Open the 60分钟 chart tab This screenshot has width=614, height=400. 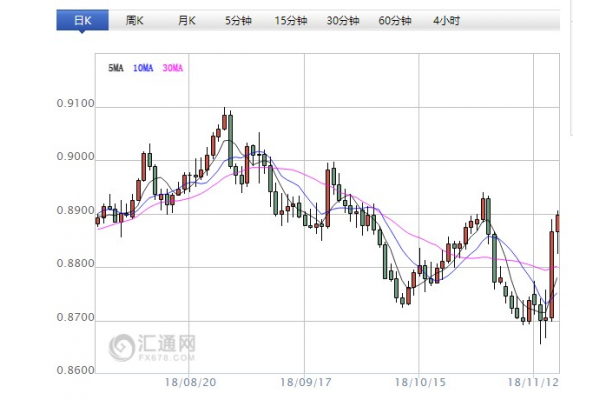pos(395,20)
